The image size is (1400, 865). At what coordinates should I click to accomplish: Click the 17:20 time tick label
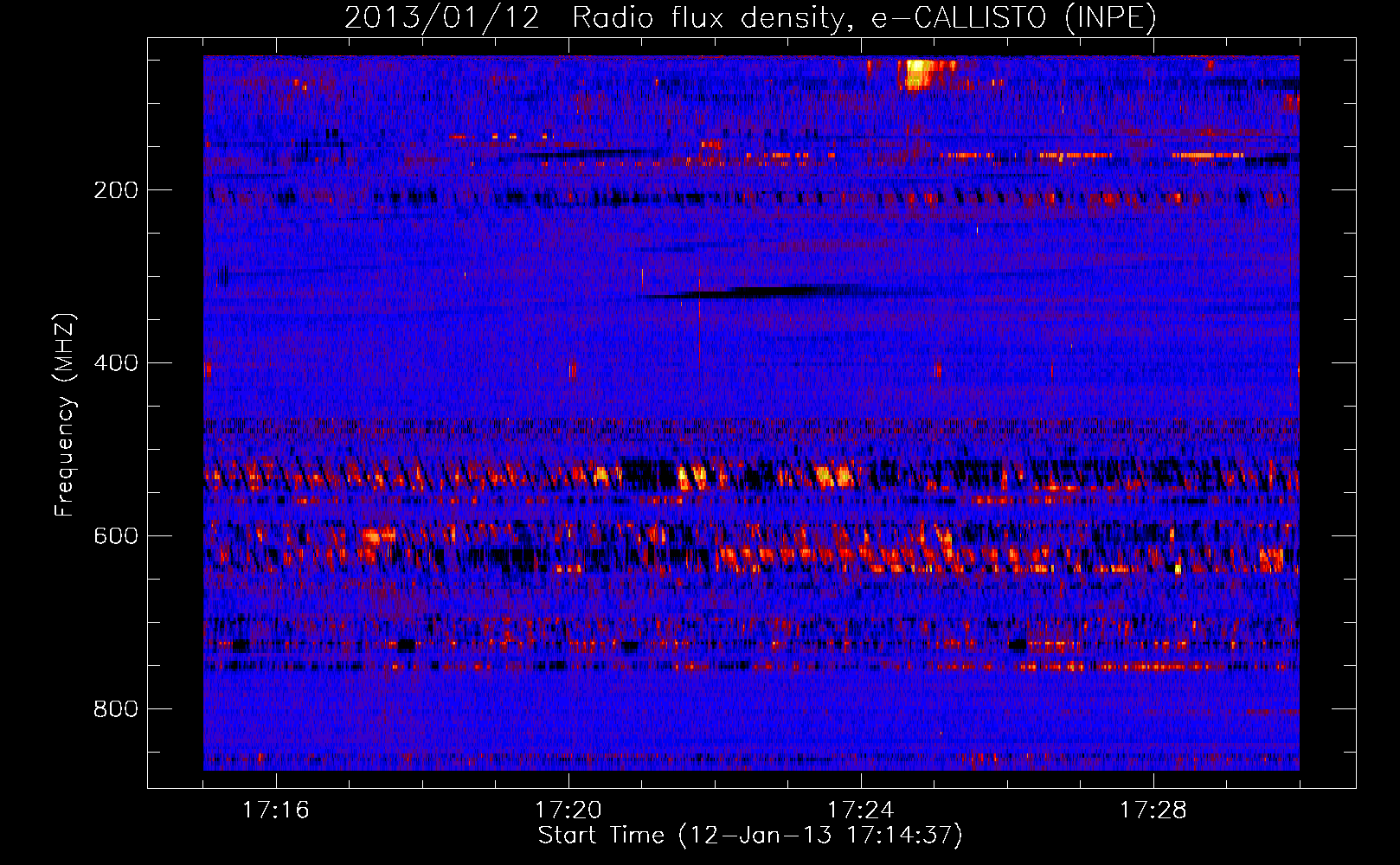coord(568,811)
